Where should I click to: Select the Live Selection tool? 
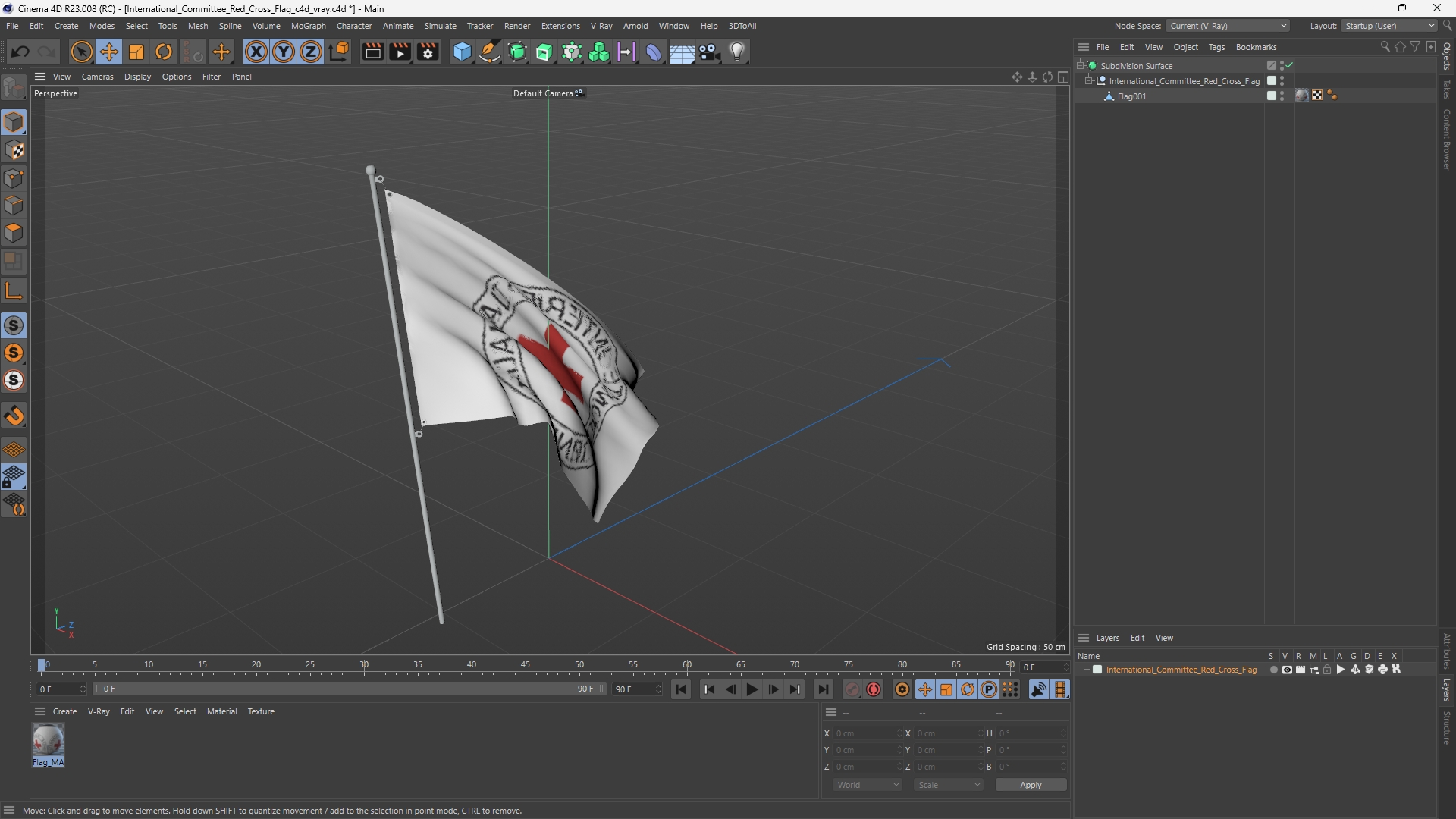point(81,52)
